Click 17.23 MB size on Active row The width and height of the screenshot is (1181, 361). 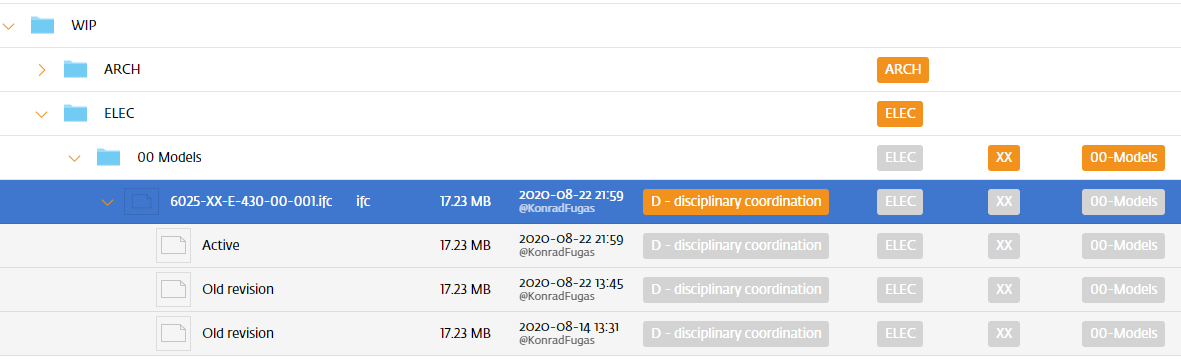point(465,245)
